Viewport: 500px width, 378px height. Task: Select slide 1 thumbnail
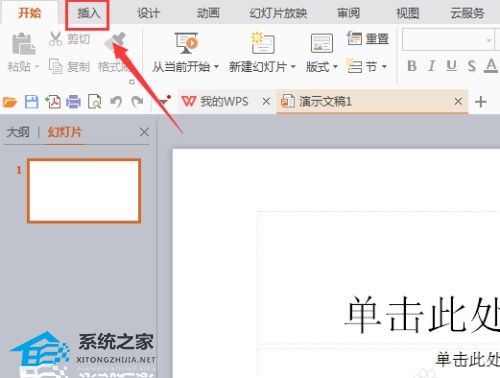(84, 191)
